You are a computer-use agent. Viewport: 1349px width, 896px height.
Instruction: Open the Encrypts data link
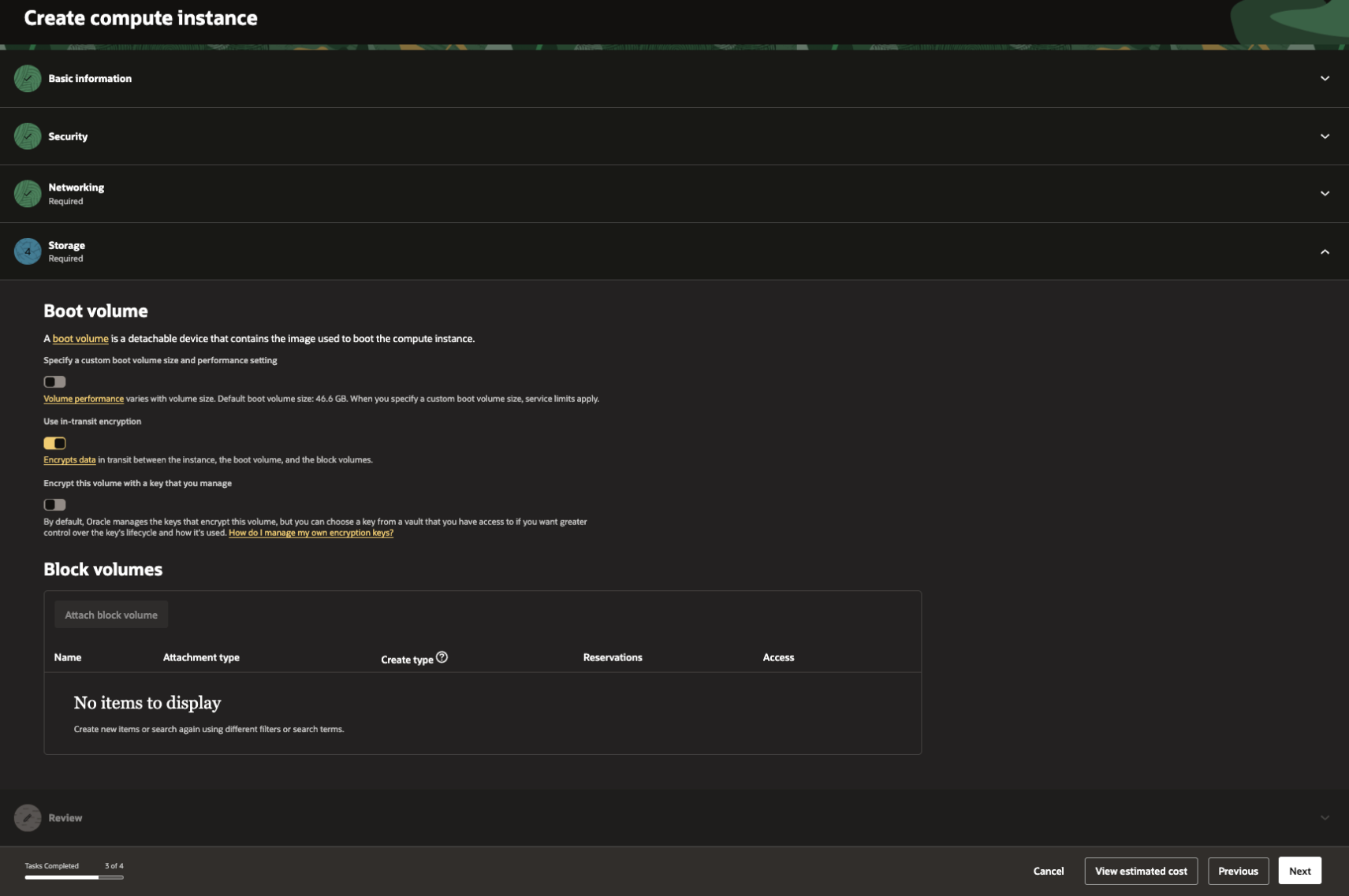click(x=69, y=460)
